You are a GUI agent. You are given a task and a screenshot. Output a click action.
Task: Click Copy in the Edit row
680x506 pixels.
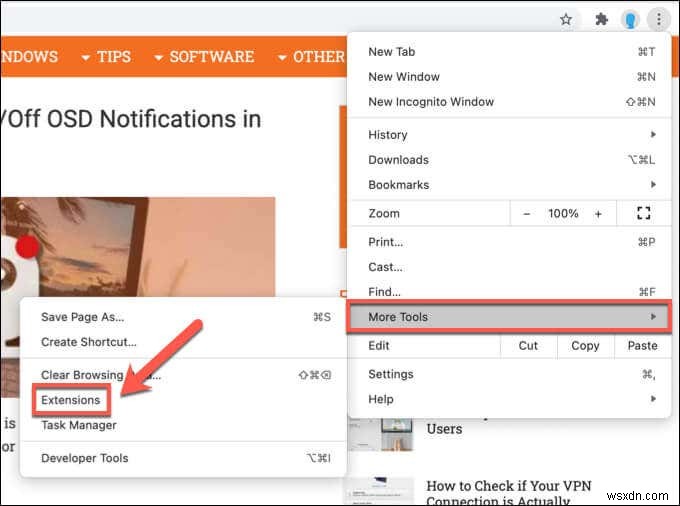coord(585,346)
